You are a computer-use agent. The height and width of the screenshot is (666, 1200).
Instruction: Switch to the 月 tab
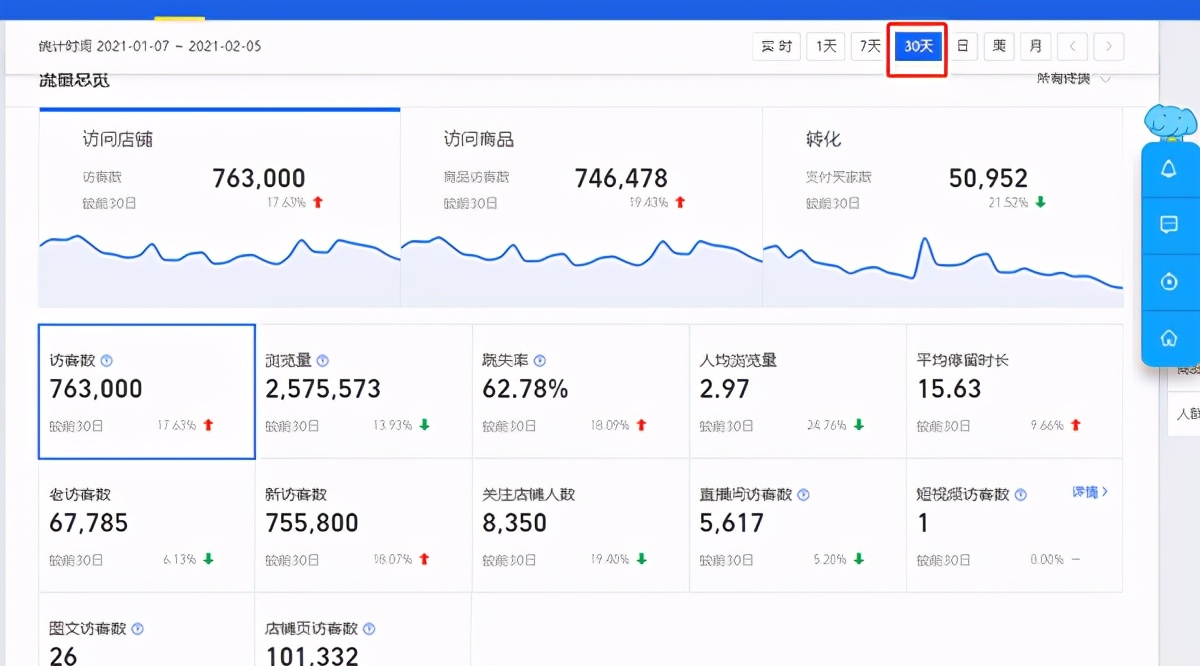point(1035,46)
